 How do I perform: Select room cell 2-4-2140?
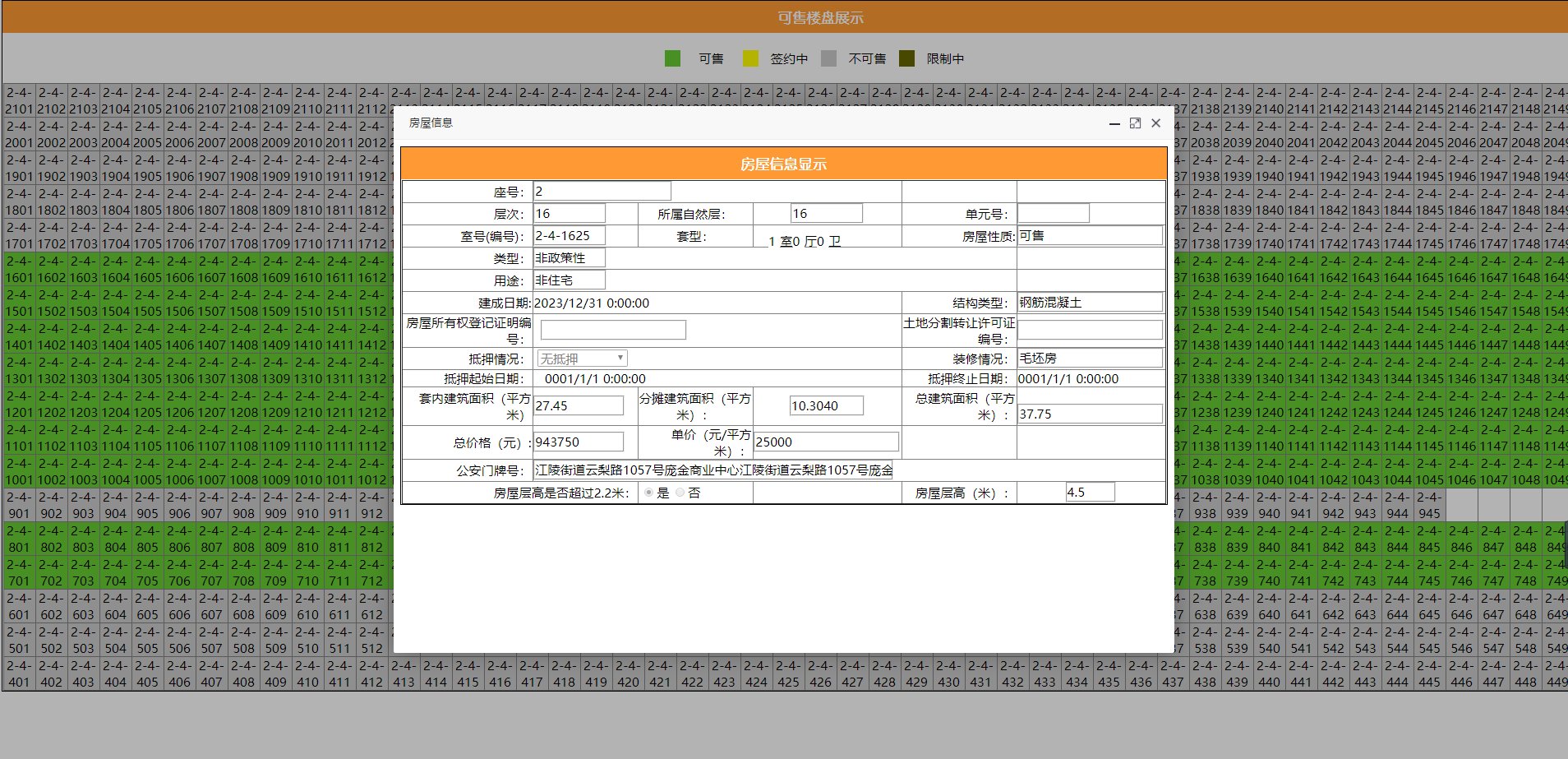tap(1269, 100)
